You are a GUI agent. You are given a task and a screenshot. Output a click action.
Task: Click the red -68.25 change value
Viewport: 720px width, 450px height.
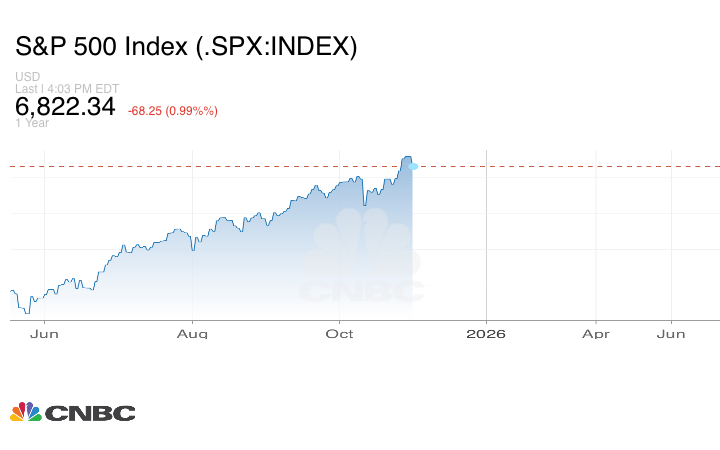pos(149,110)
